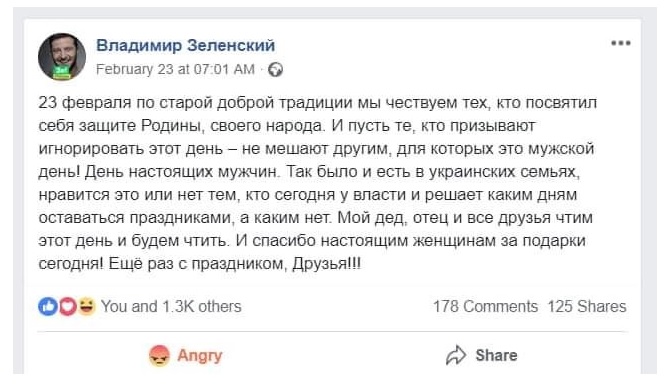Open the three-dot post options menu
671x392 pixels.
pos(621,43)
